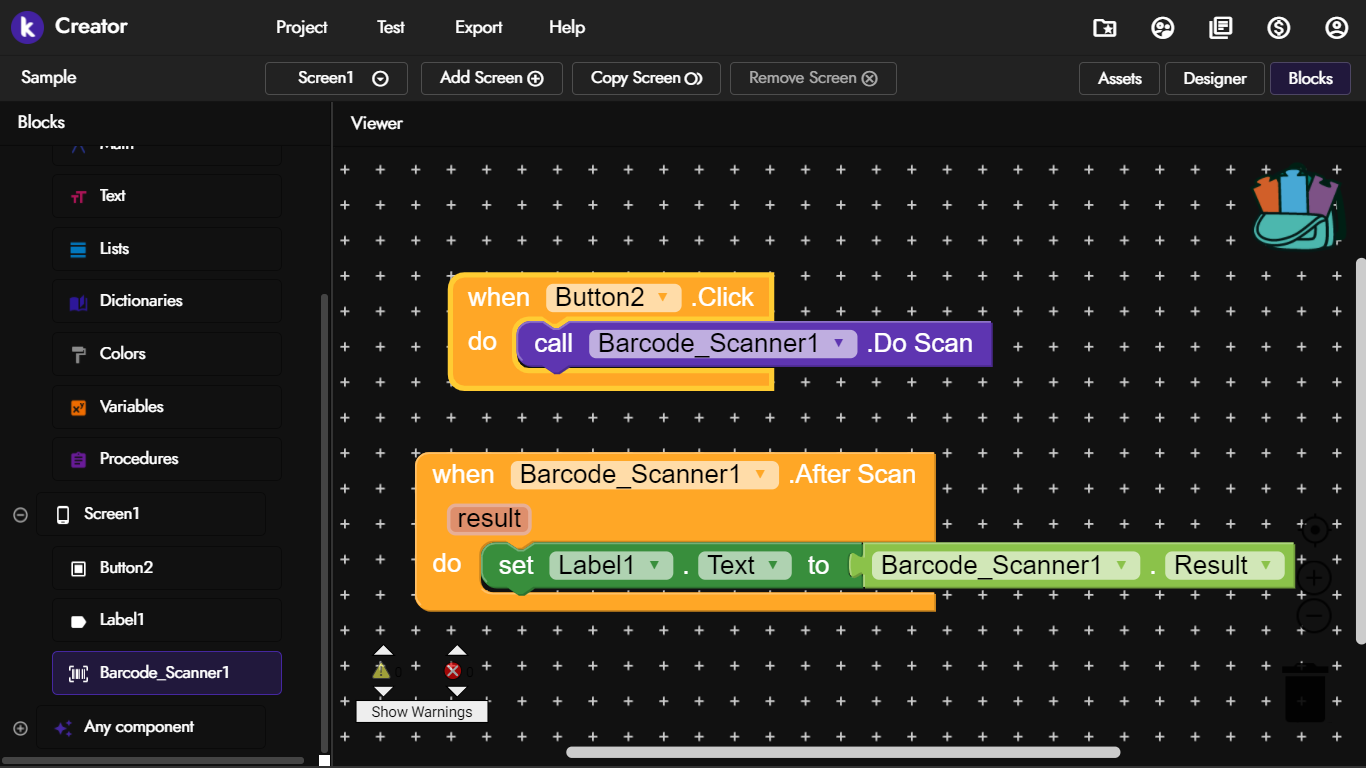
Task: Open the Label1 dropdown in set block
Action: point(654,565)
